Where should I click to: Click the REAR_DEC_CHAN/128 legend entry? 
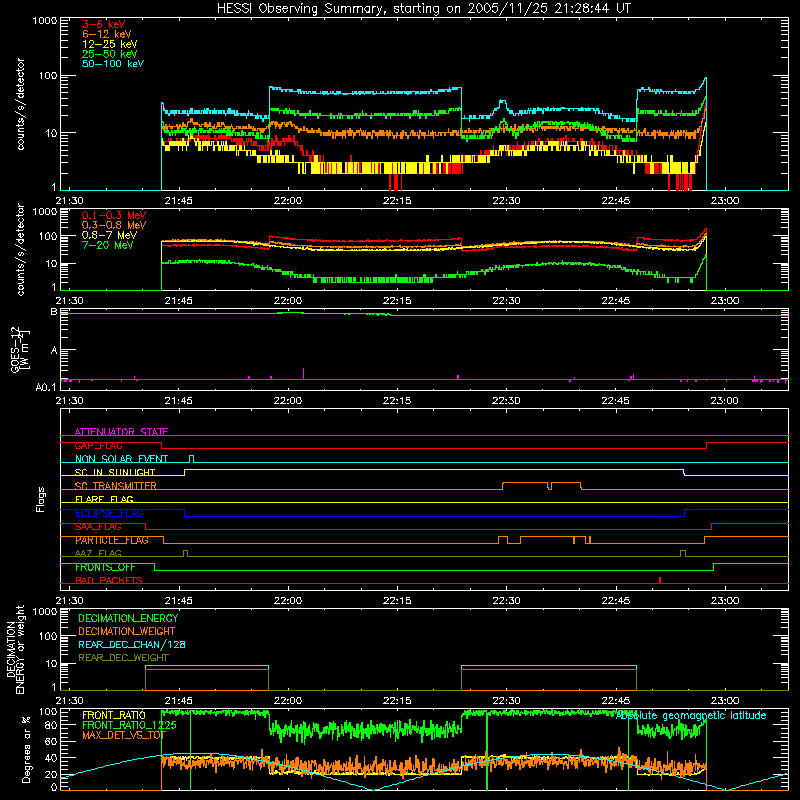[x=132, y=644]
